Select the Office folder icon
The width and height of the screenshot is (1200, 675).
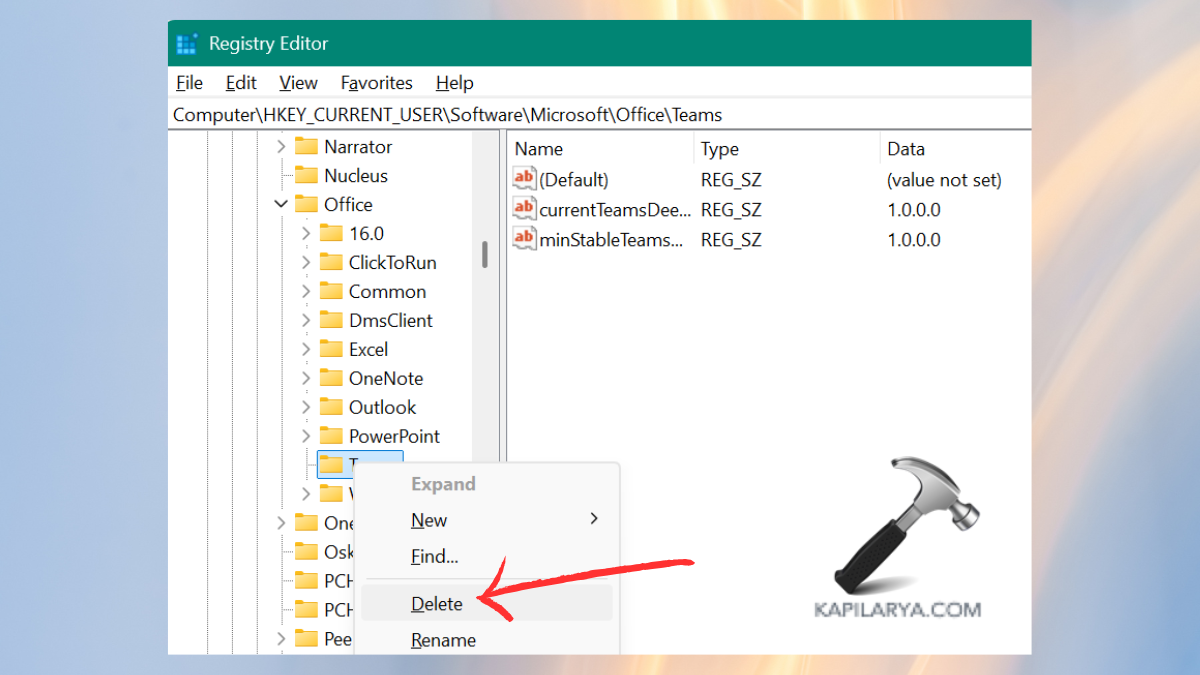tap(306, 205)
